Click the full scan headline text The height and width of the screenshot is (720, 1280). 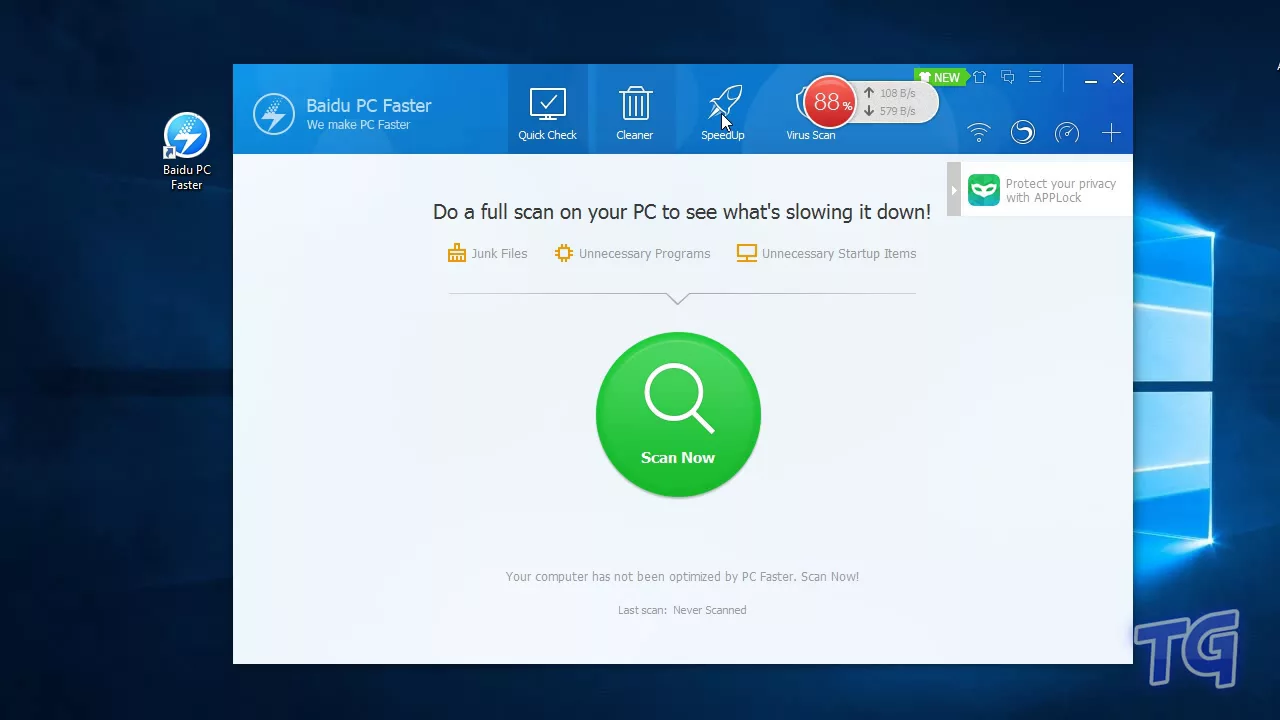[681, 212]
